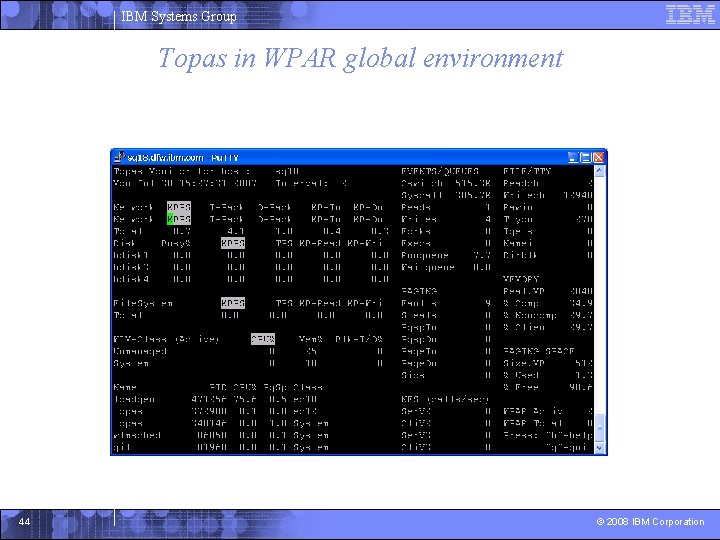The width and height of the screenshot is (720, 540).
Task: Click slide number 44
Action: pos(24,522)
